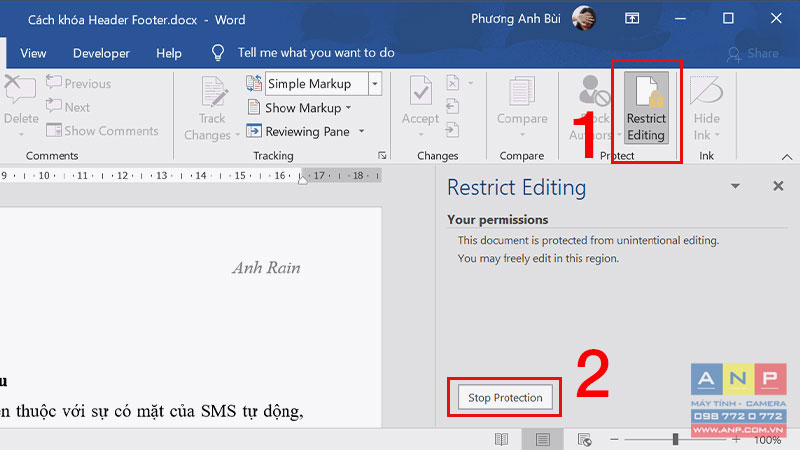The image size is (800, 450).
Task: Click the Tell me lightbulb icon
Action: click(218, 53)
